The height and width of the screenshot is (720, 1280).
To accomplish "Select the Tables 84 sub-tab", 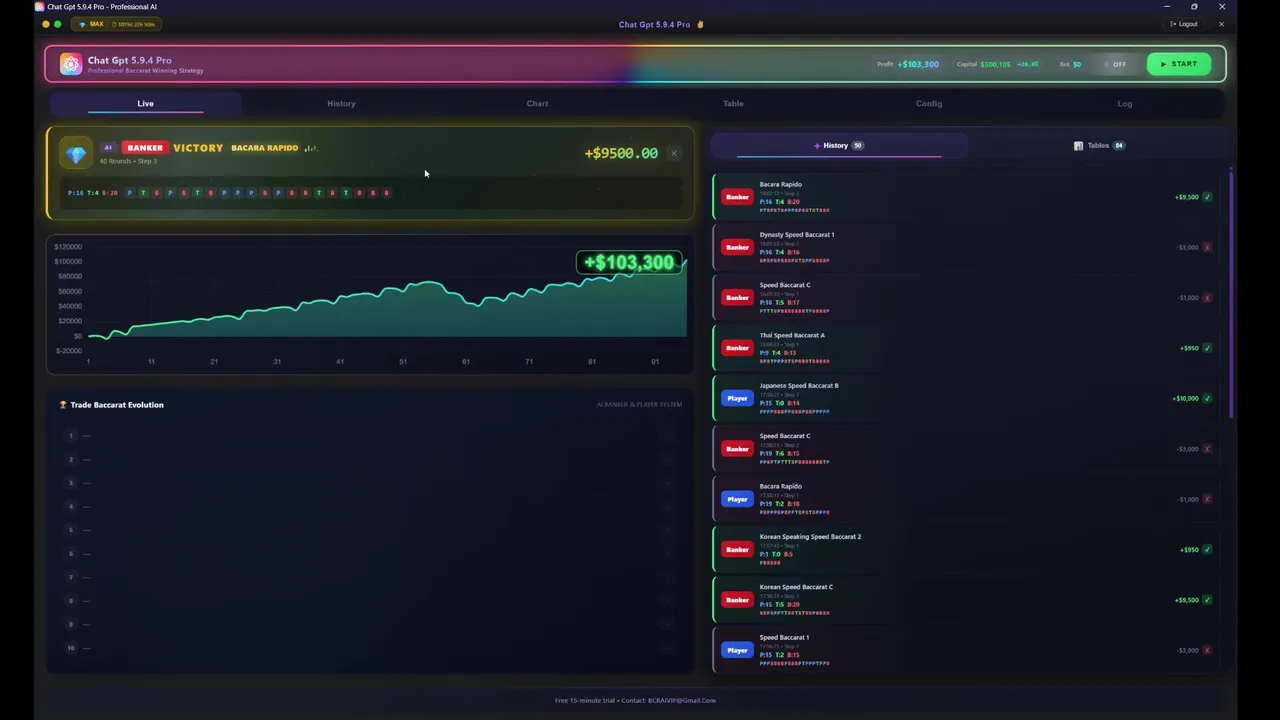I will pyautogui.click(x=1099, y=146).
